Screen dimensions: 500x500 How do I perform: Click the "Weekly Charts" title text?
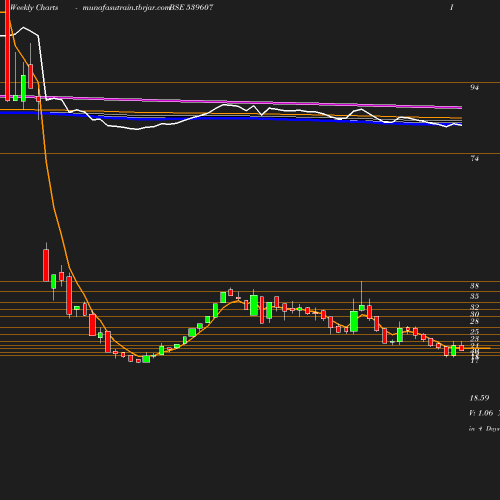click(34, 7)
